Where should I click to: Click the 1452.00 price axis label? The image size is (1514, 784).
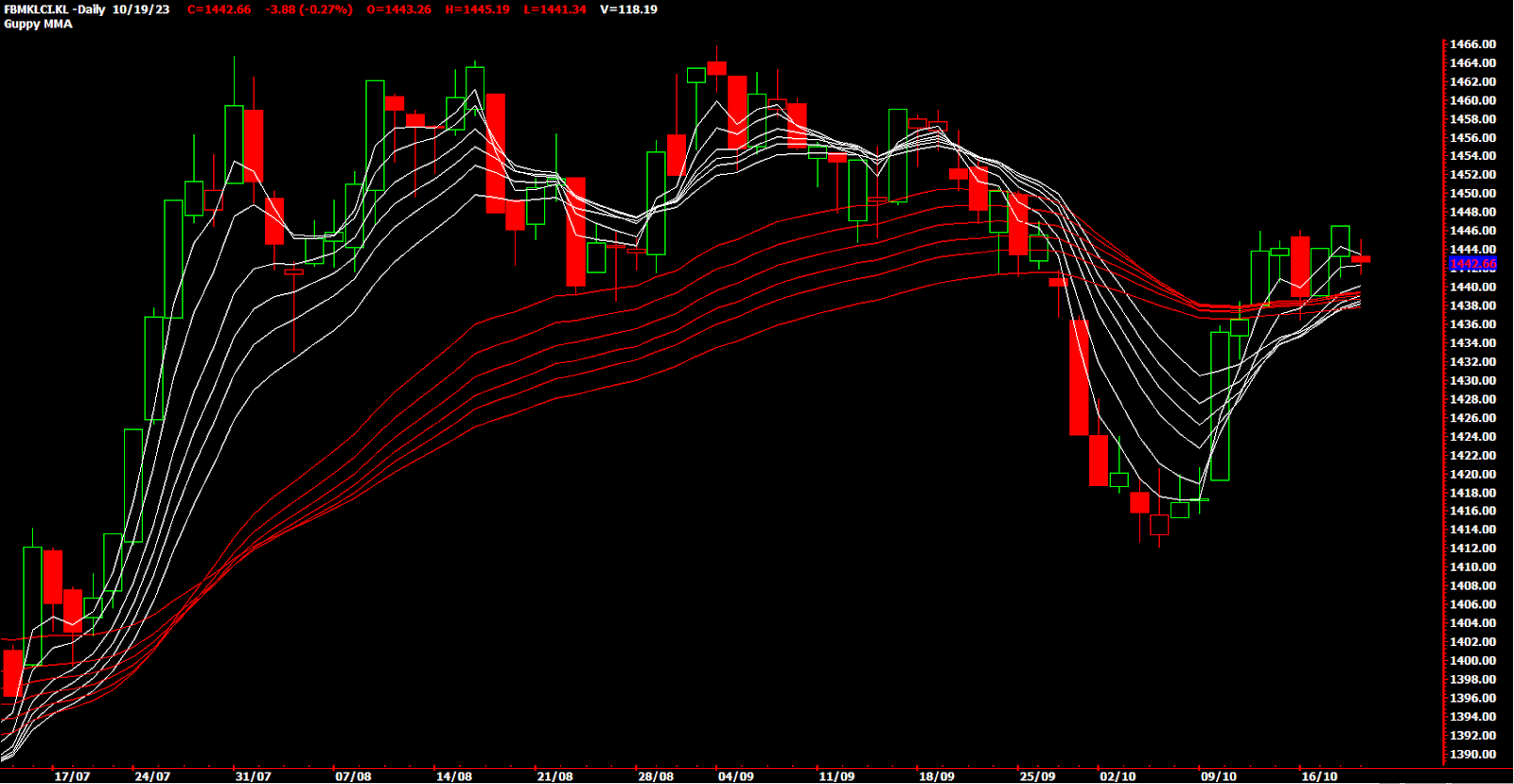pos(1472,175)
